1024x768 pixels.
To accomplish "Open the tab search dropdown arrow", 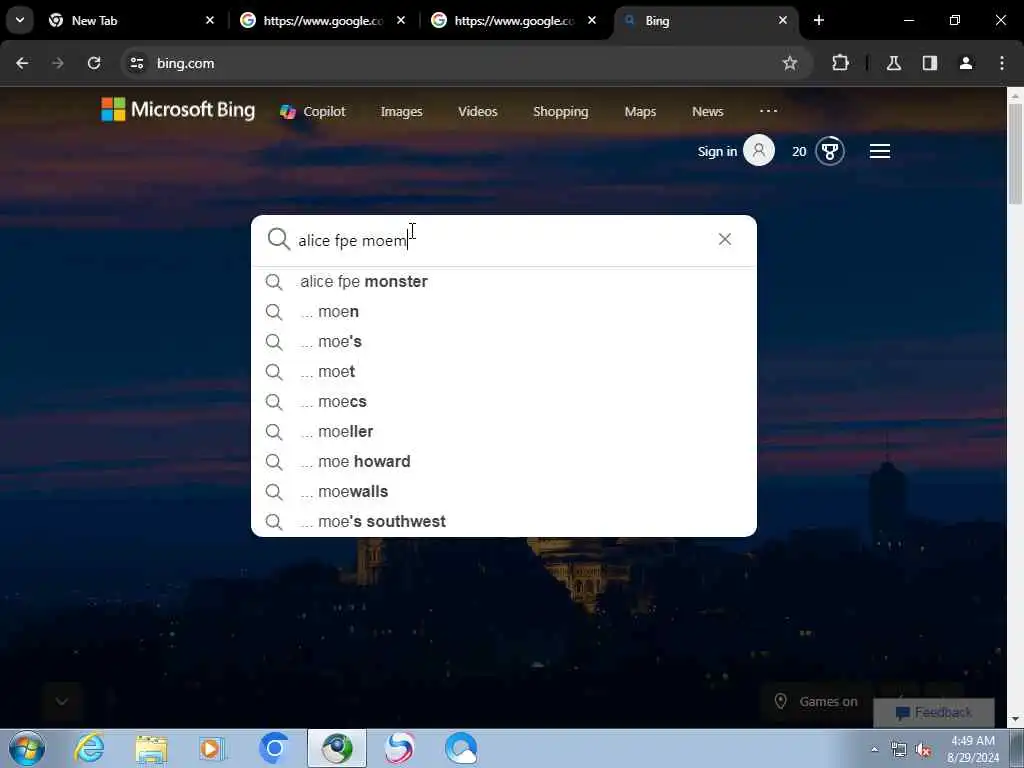I will pyautogui.click(x=20, y=20).
